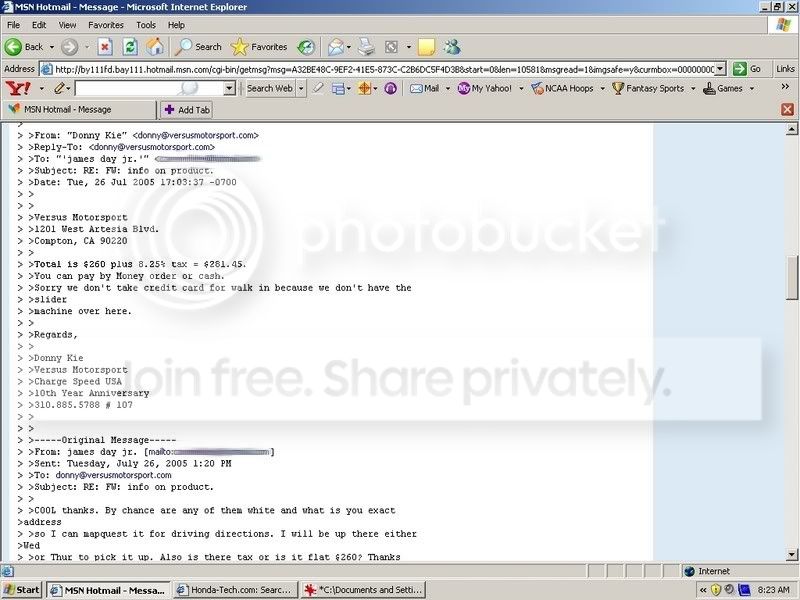
Task: Switch to Honda-Tech.com taskbar window
Action: [236, 590]
